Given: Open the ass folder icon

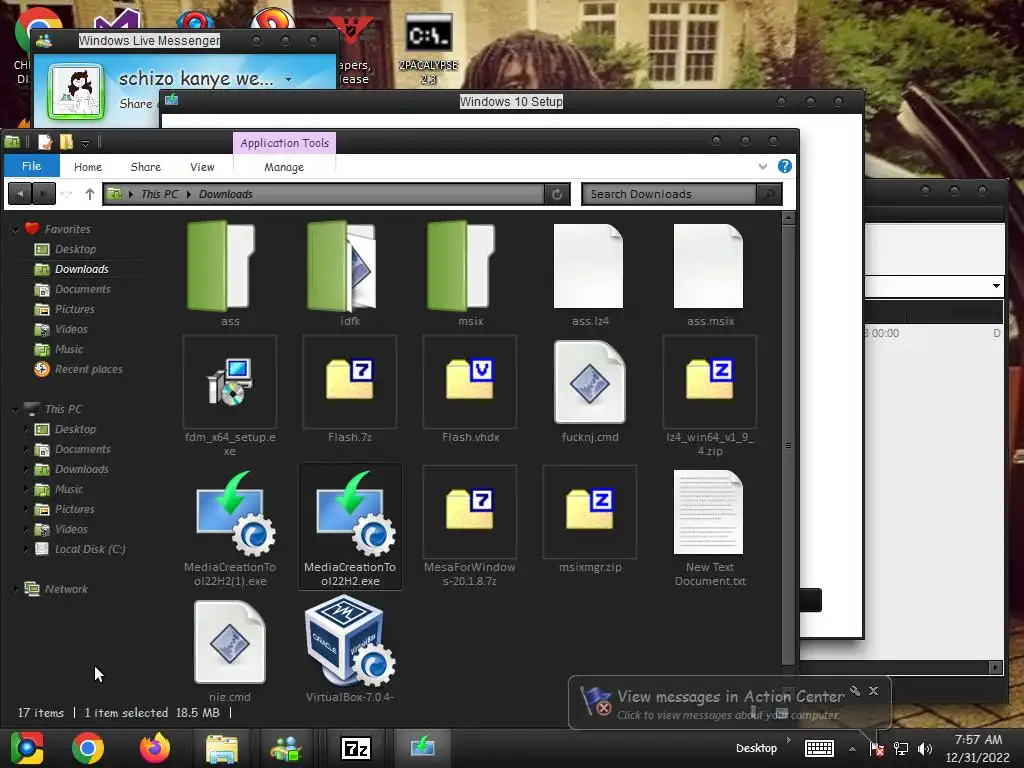Looking at the screenshot, I should coord(222,266).
